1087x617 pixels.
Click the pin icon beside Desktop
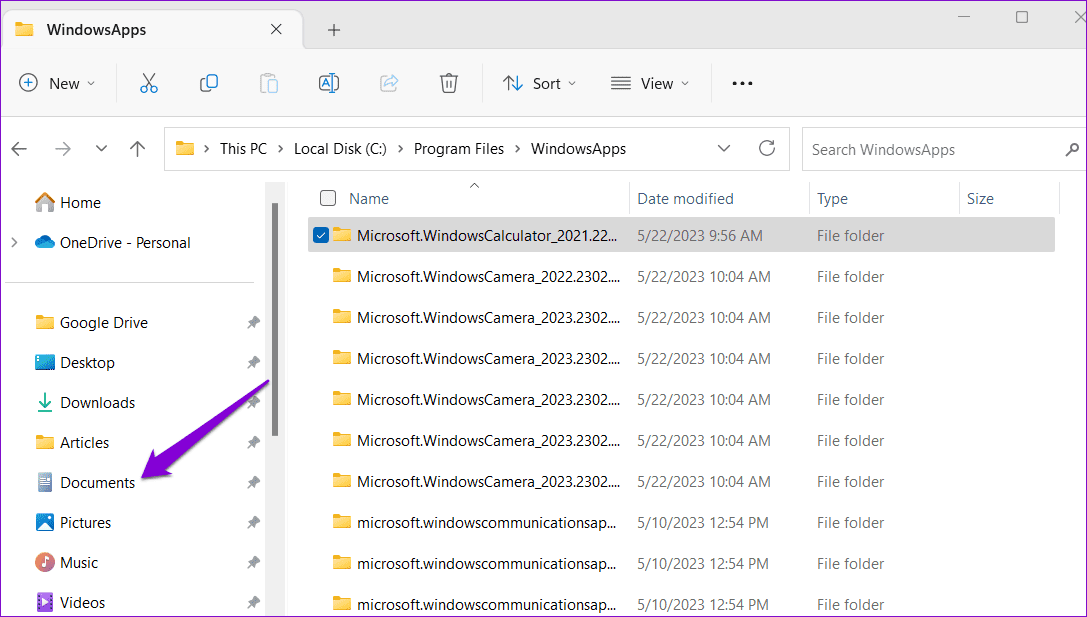coord(254,363)
